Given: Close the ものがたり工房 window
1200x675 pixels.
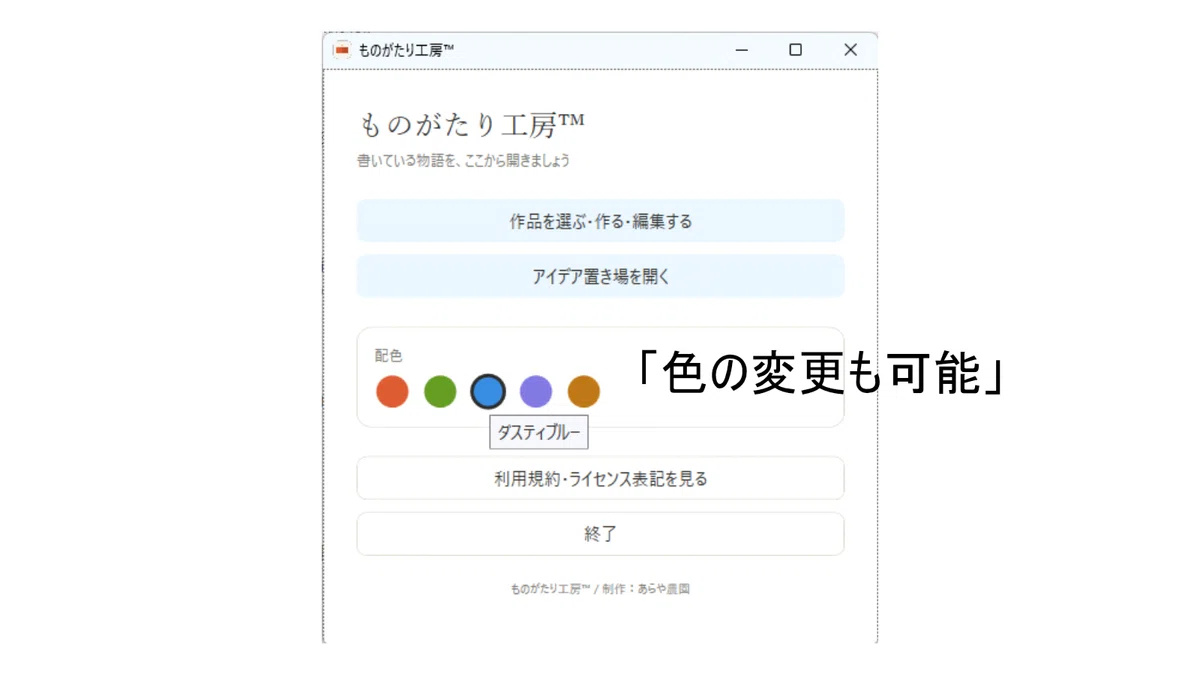Looking at the screenshot, I should [x=850, y=50].
